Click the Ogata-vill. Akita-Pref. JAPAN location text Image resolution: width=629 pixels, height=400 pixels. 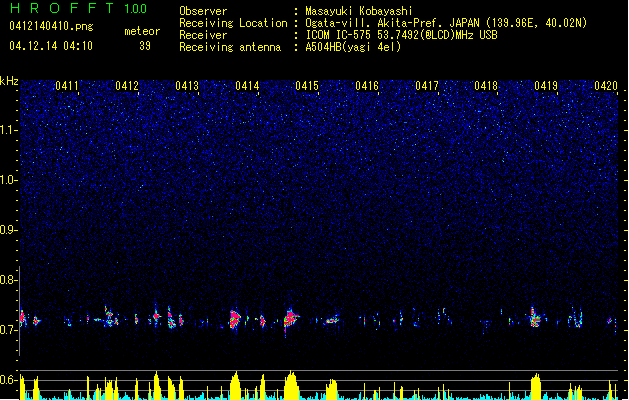click(446, 23)
